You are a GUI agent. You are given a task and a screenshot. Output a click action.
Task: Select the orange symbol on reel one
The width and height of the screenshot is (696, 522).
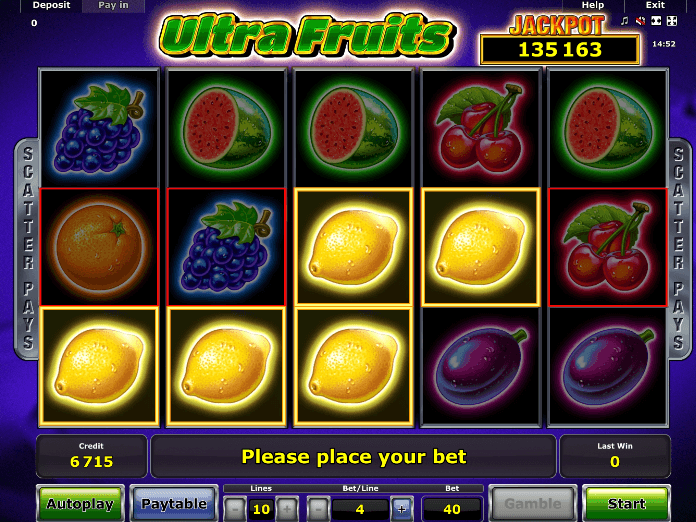[x=99, y=247]
